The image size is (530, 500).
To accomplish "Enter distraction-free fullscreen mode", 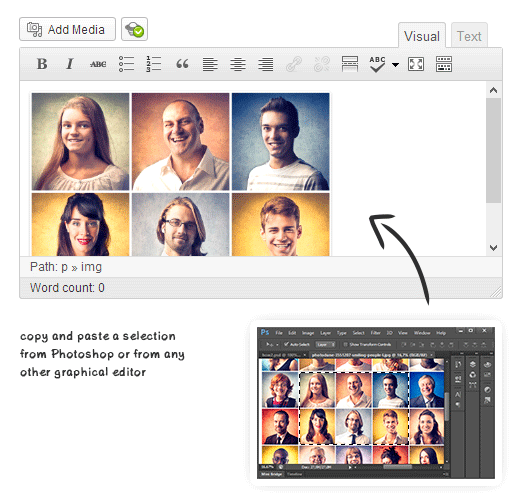I will (x=416, y=64).
